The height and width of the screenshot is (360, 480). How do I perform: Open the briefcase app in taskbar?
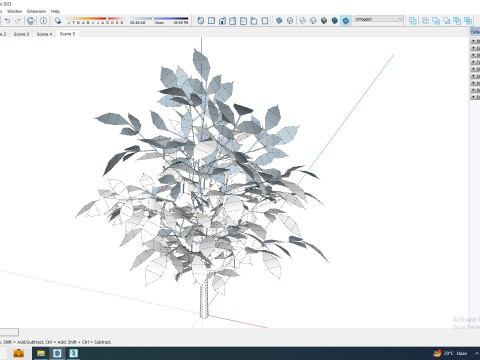[18, 353]
